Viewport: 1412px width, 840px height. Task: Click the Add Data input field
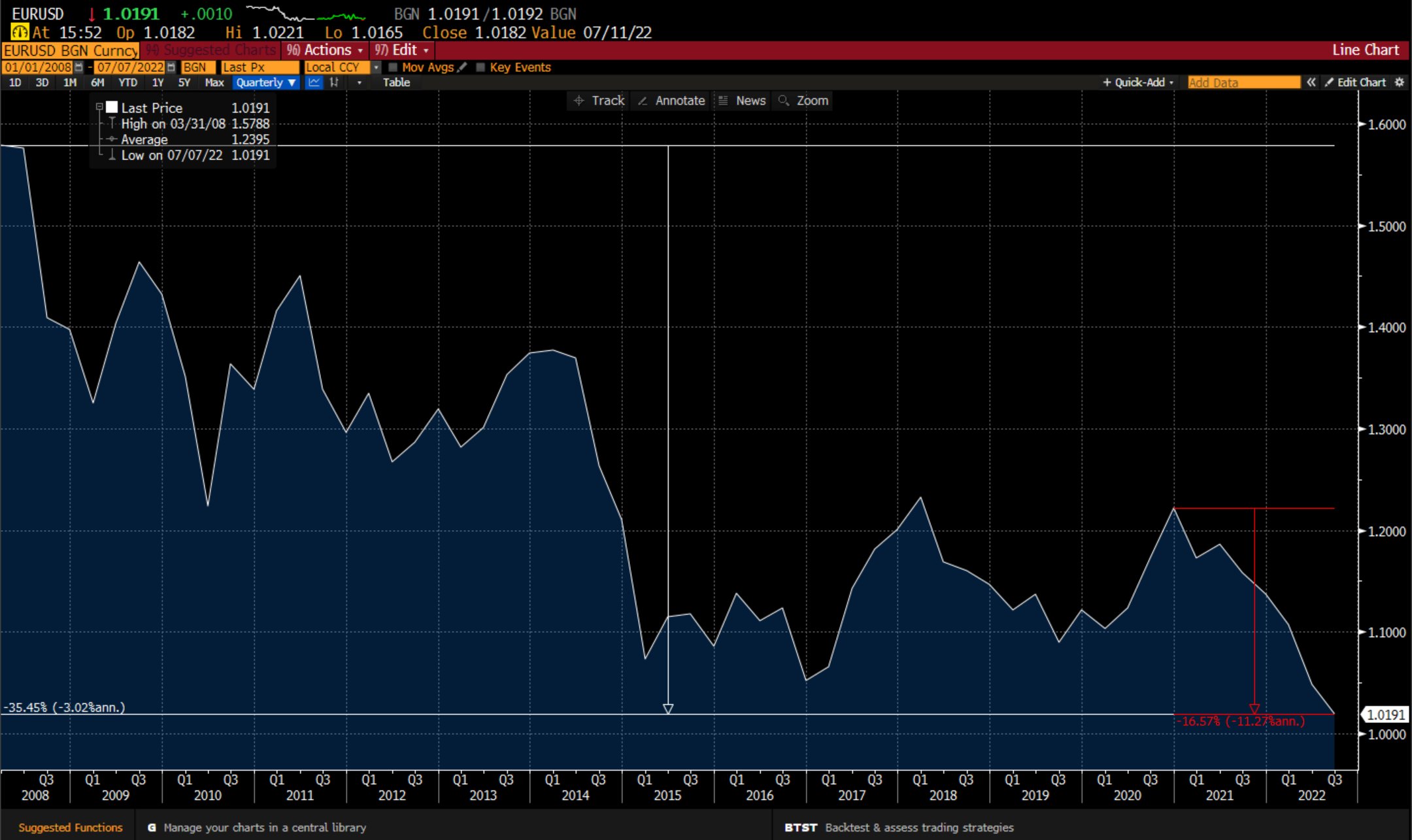tap(1243, 82)
